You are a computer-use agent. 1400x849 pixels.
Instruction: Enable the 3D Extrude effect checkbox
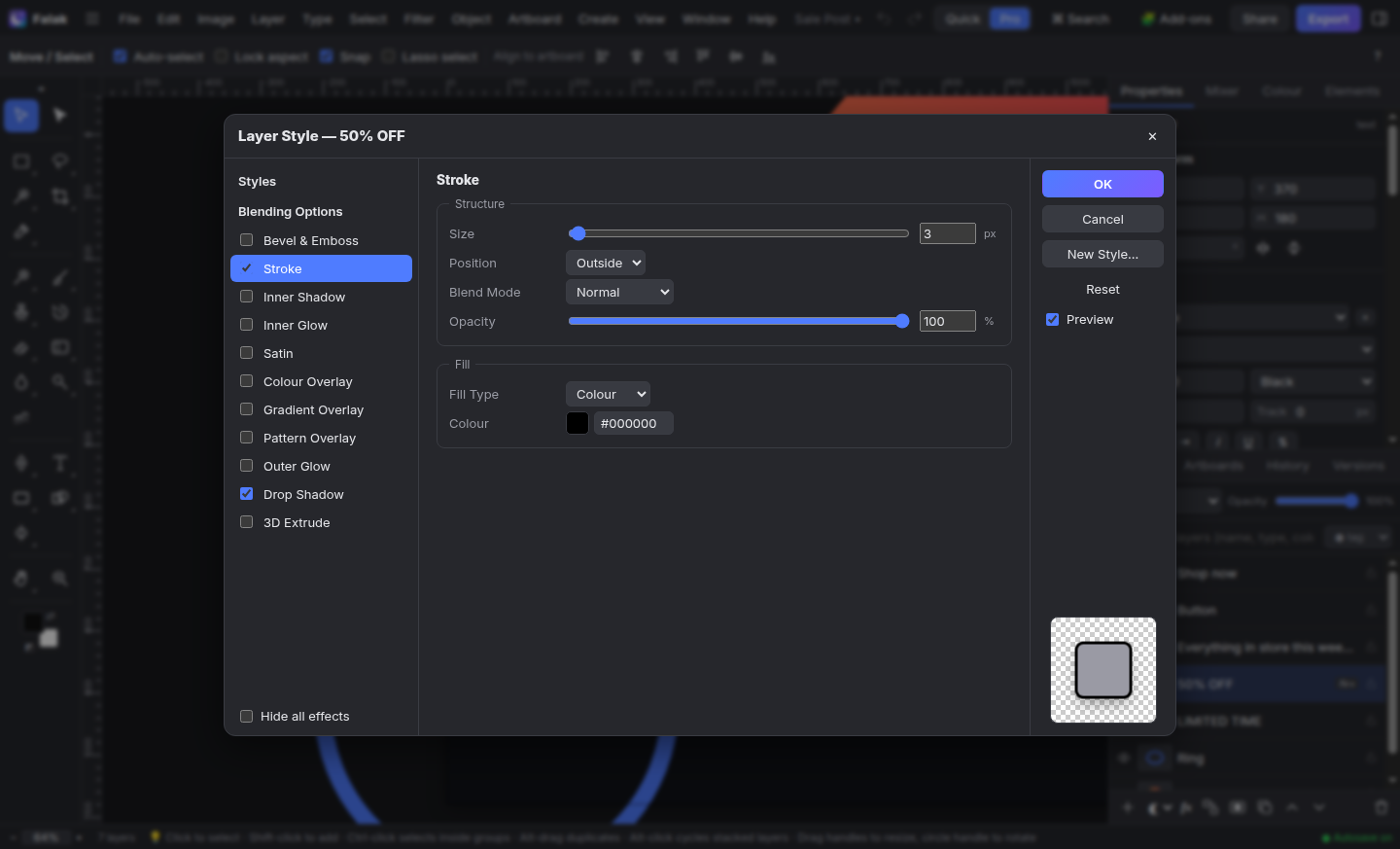[x=247, y=522]
